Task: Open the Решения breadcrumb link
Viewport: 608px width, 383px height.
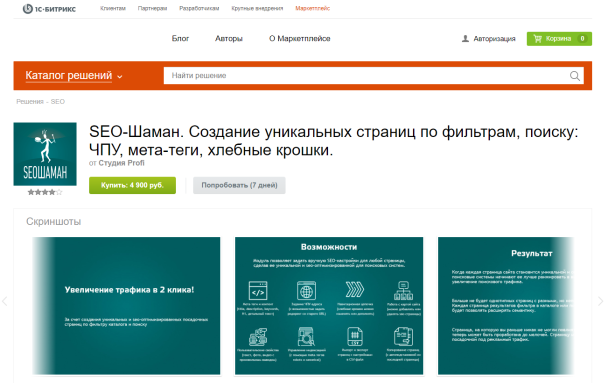Action: click(30, 102)
